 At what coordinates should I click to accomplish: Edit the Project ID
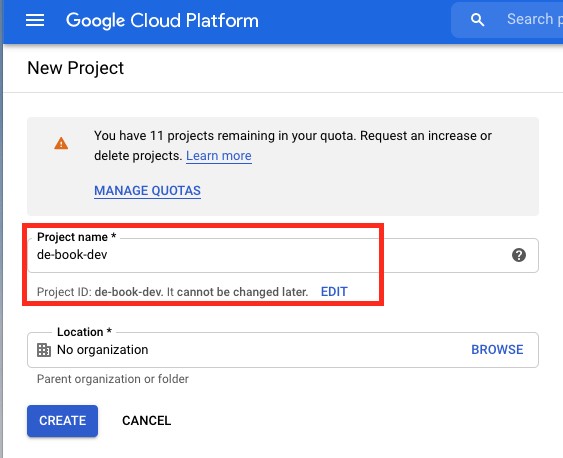pos(334,291)
